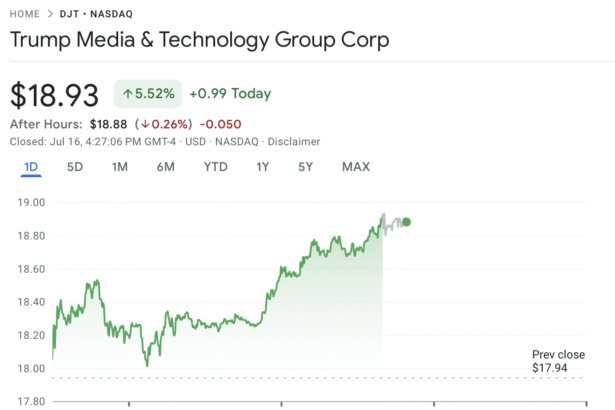This screenshot has height=410, width=615.
Task: Display the MAX chart range
Action: click(355, 167)
